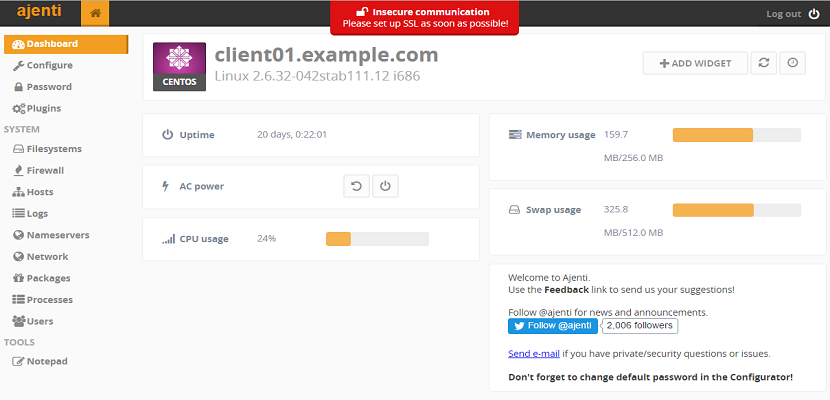
Task: Open the Notepad tool
Action: [x=47, y=362]
